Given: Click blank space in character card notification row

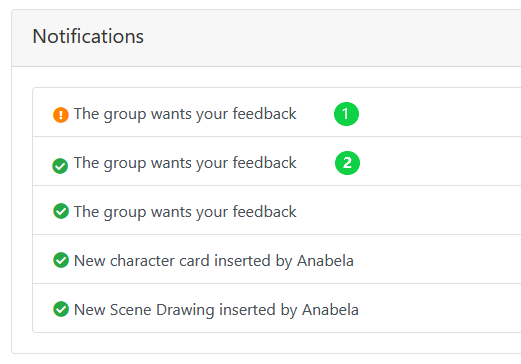Looking at the screenshot, I should (x=437, y=259).
